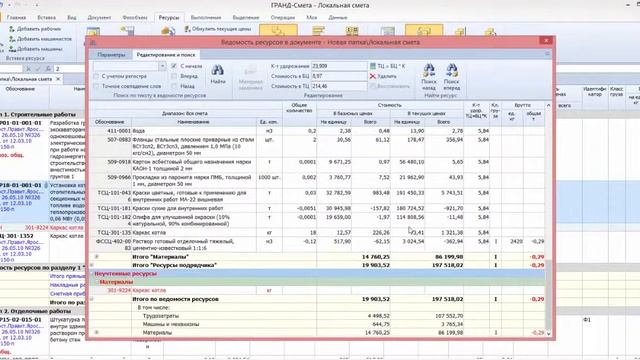Click the Поиск назад binoculars icon
Viewport: 640px width, 360px height.
click(429, 70)
